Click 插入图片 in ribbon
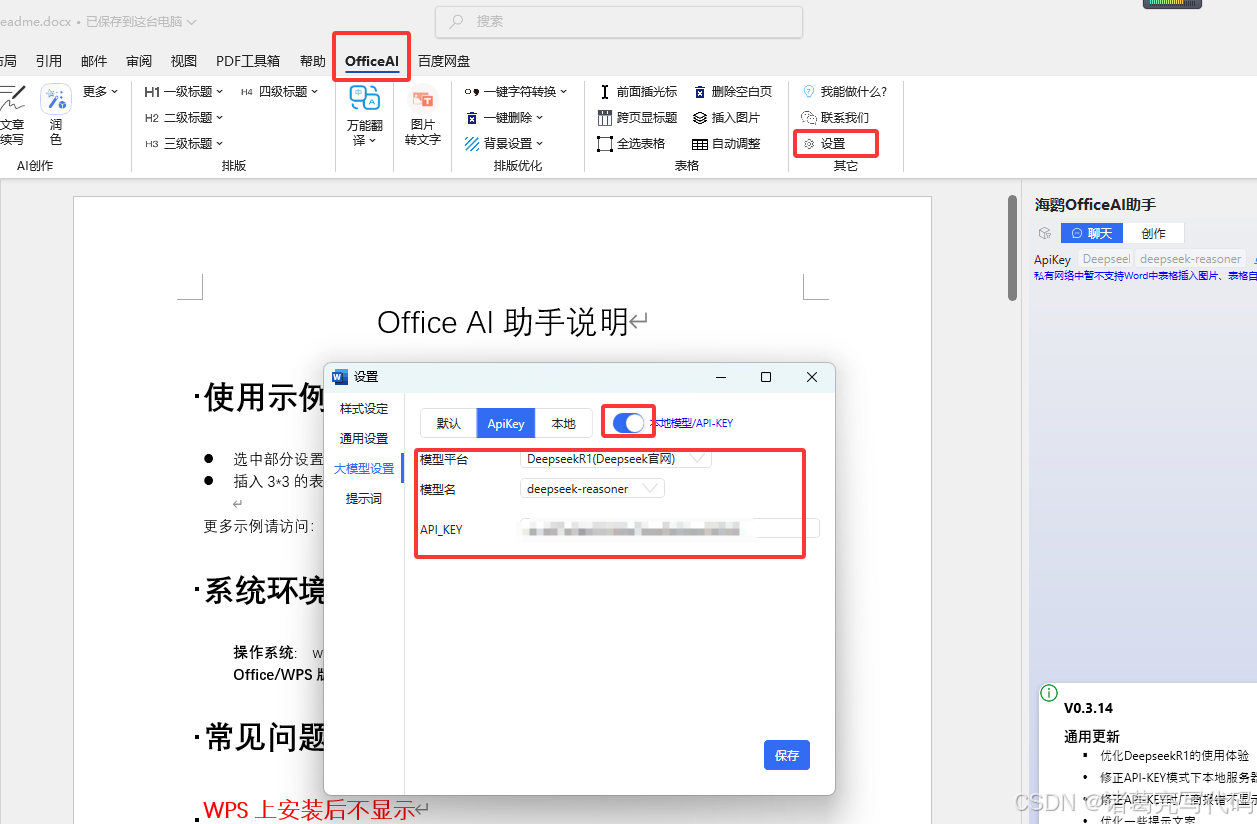Viewport: 1257px width, 824px height. coord(727,117)
